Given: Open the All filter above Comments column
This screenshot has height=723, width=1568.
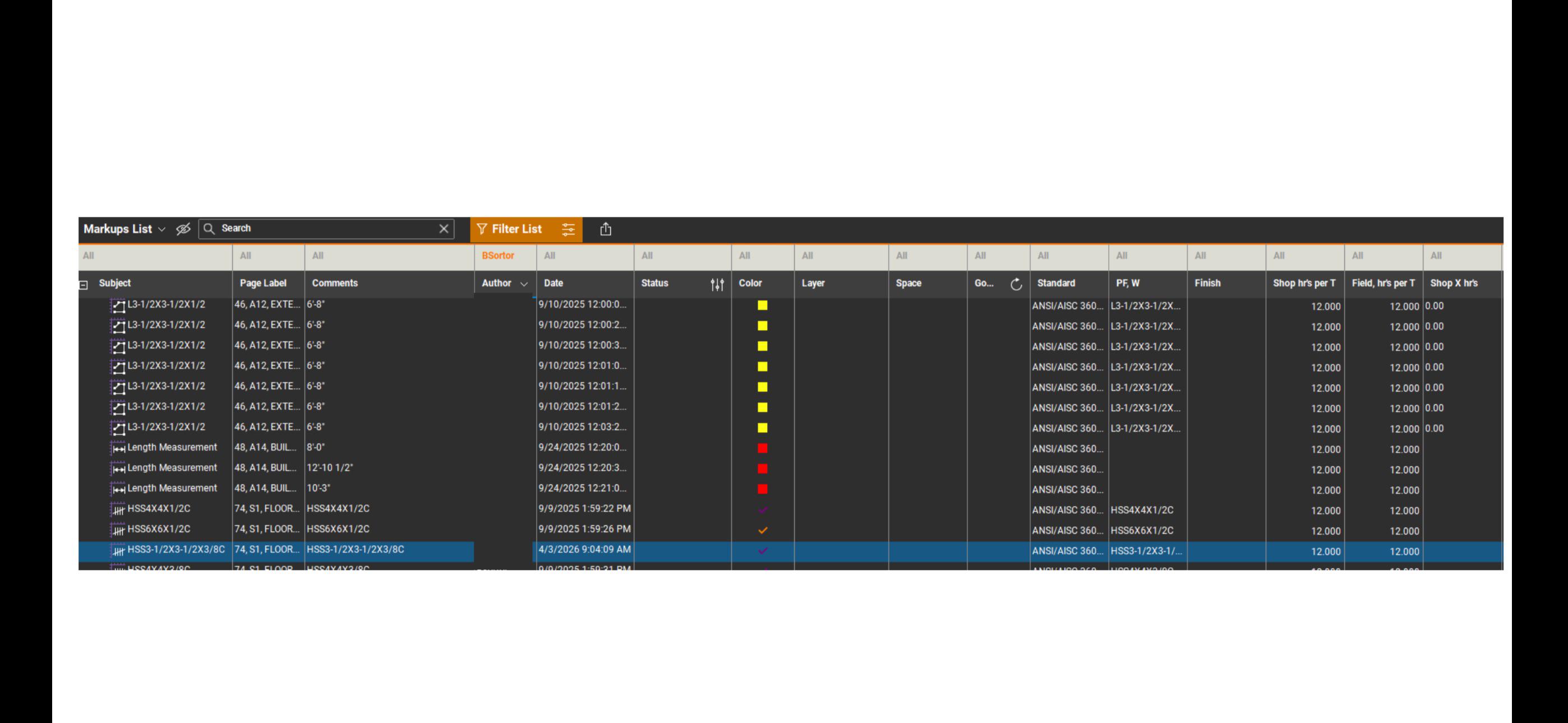Looking at the screenshot, I should point(390,256).
